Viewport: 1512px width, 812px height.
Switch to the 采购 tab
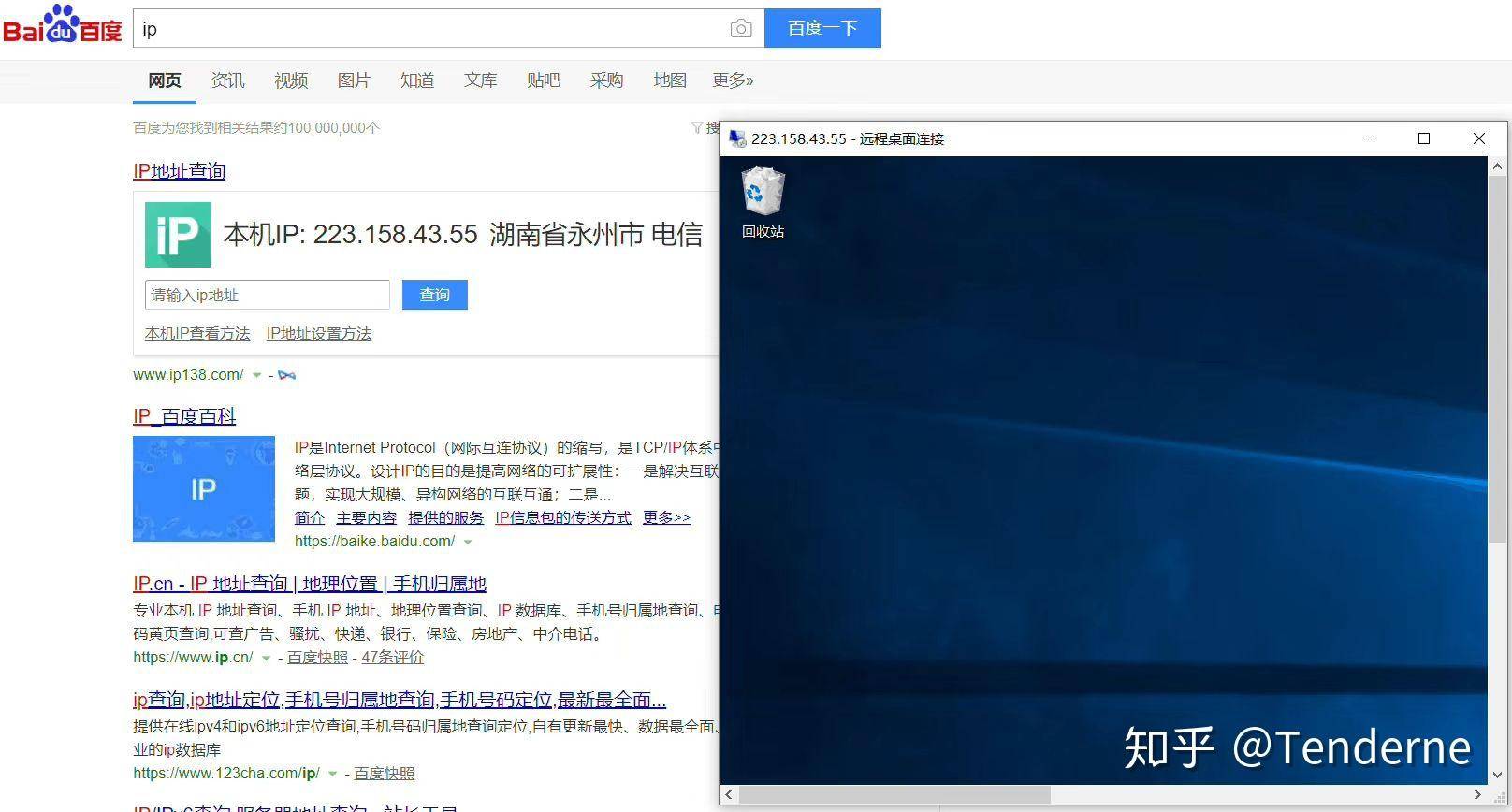pos(606,80)
